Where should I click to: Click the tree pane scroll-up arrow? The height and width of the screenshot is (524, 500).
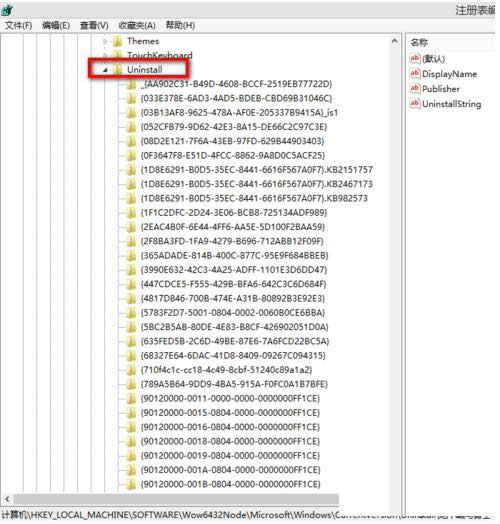coord(394,41)
